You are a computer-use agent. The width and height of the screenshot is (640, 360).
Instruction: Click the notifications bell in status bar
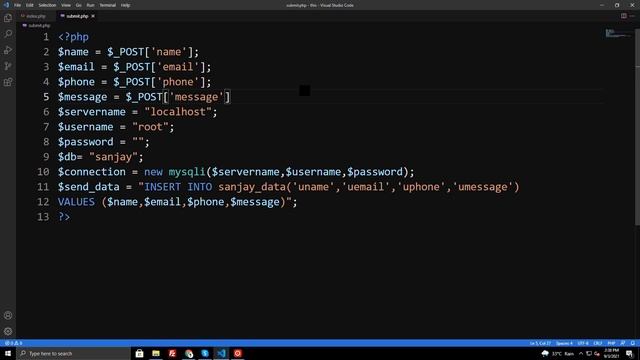click(633, 343)
